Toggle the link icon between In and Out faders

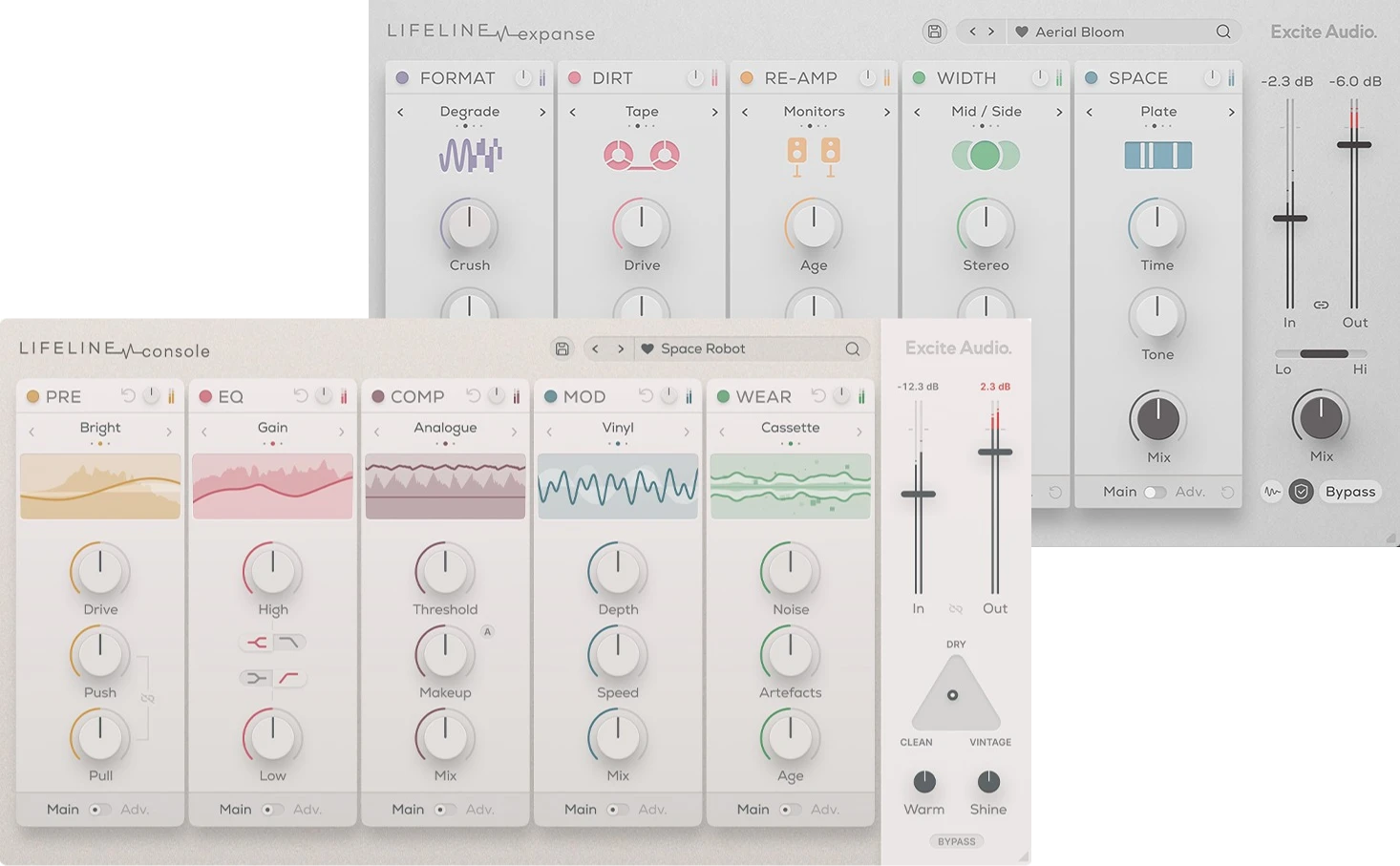coord(1321,305)
